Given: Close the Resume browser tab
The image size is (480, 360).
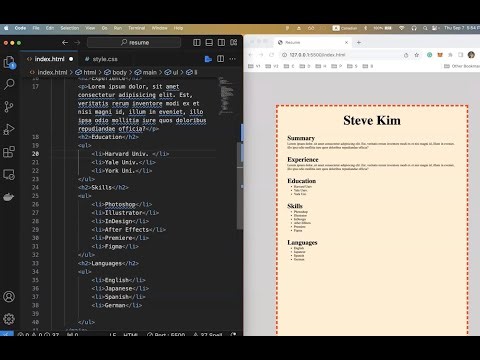Looking at the screenshot, I should [x=346, y=42].
